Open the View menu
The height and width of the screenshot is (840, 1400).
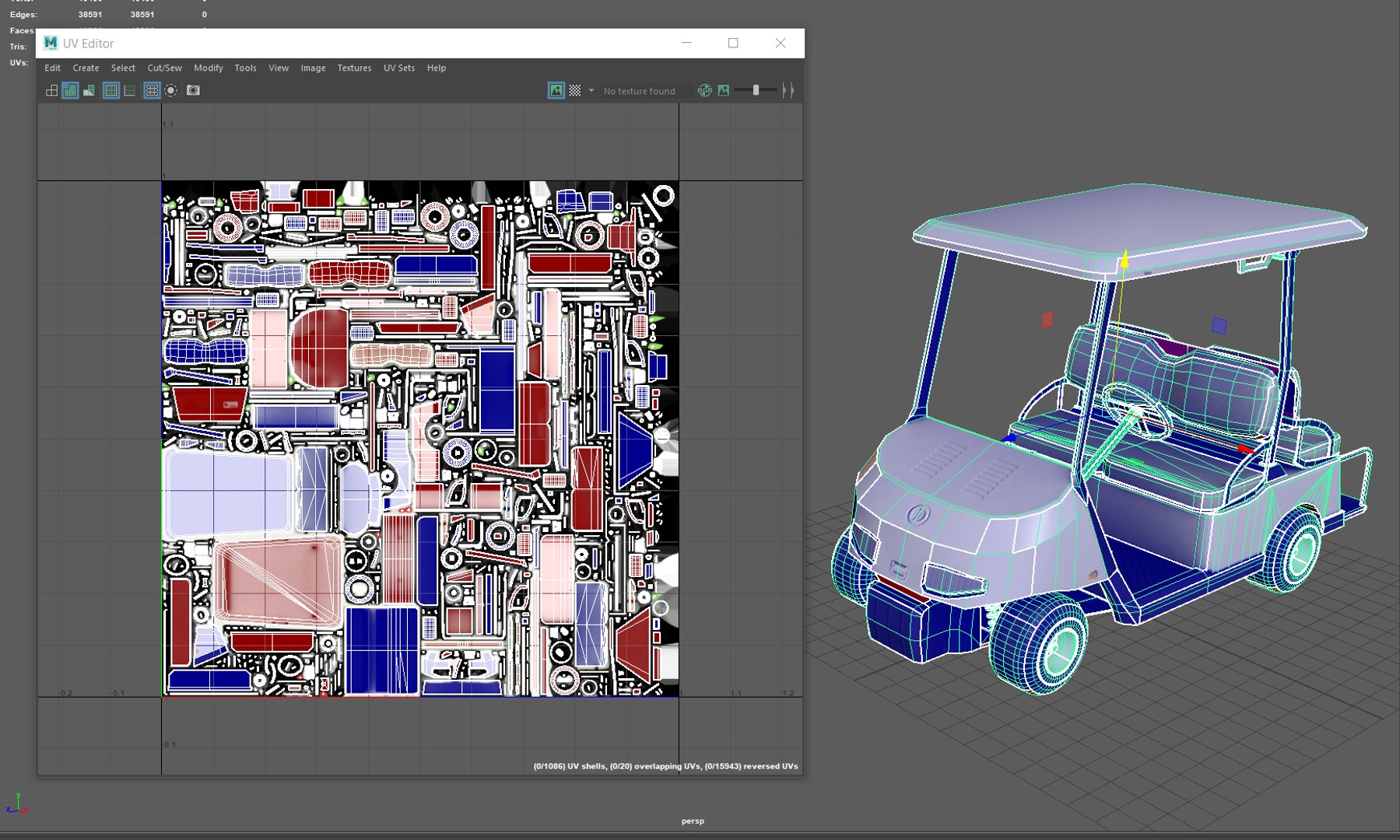(279, 68)
